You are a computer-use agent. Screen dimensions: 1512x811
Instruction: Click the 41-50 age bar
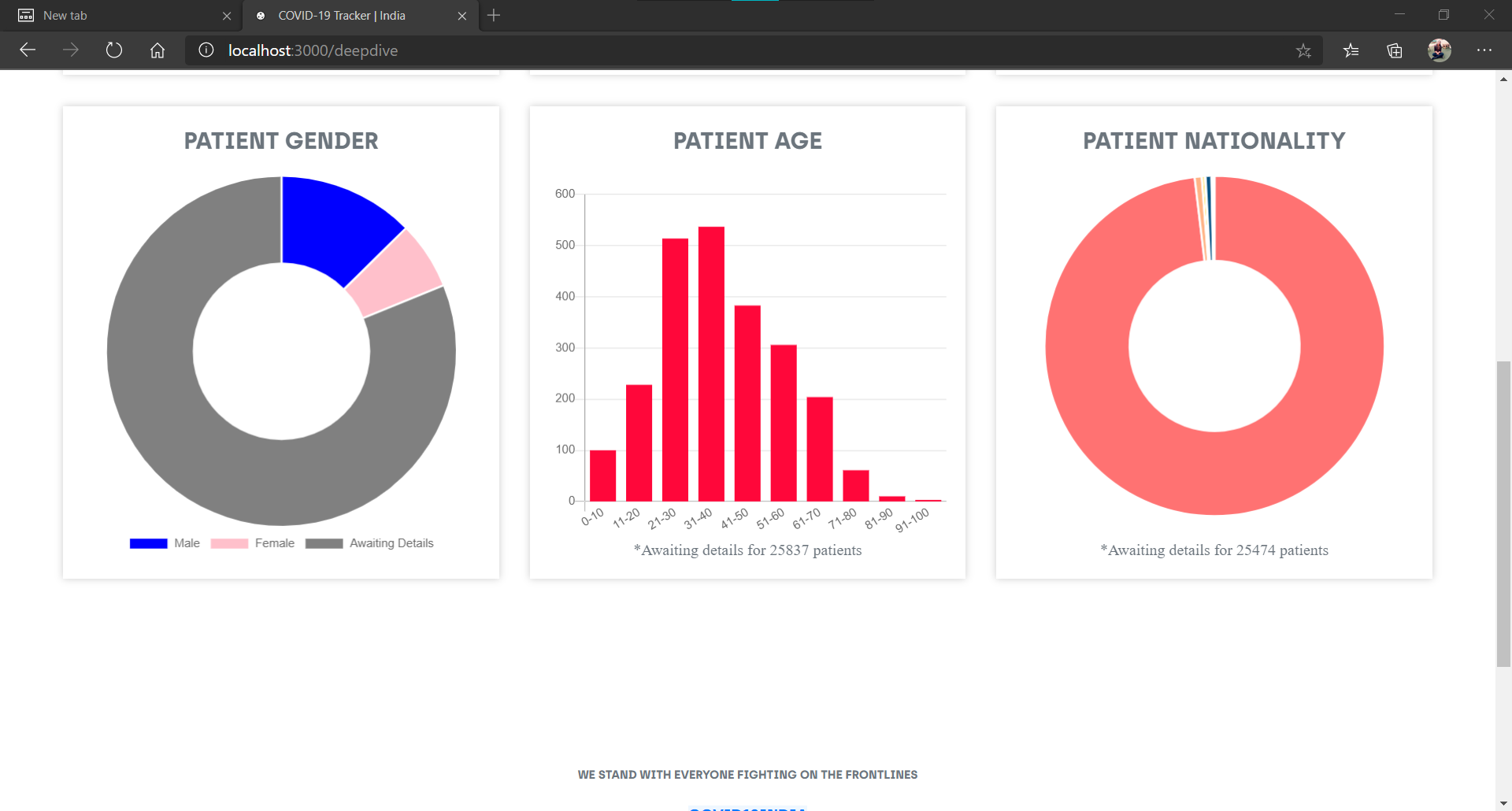[x=747, y=403]
